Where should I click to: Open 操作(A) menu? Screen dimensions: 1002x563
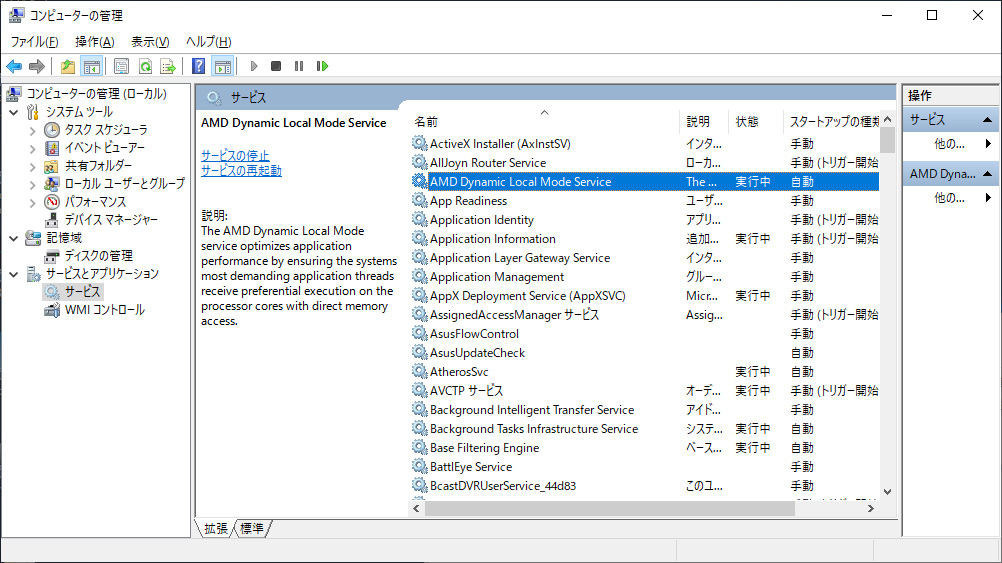click(x=95, y=42)
